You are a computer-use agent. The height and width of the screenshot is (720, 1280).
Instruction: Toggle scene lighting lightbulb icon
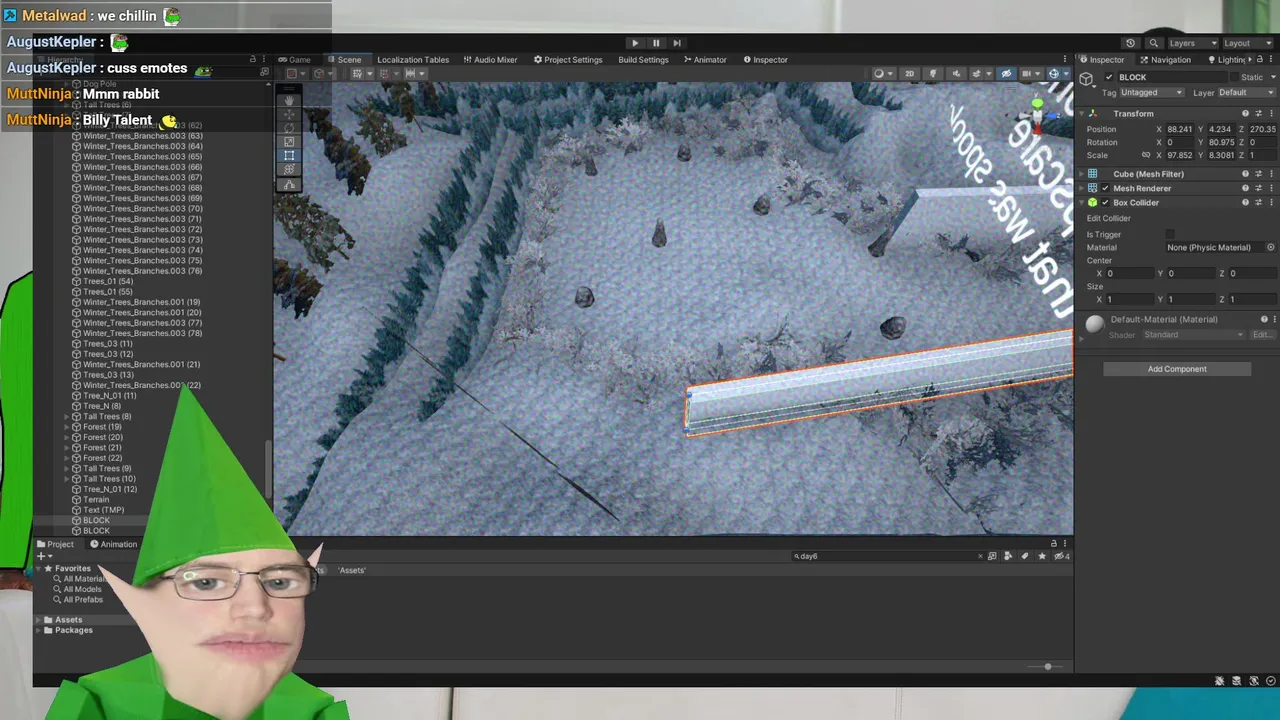[x=933, y=73]
